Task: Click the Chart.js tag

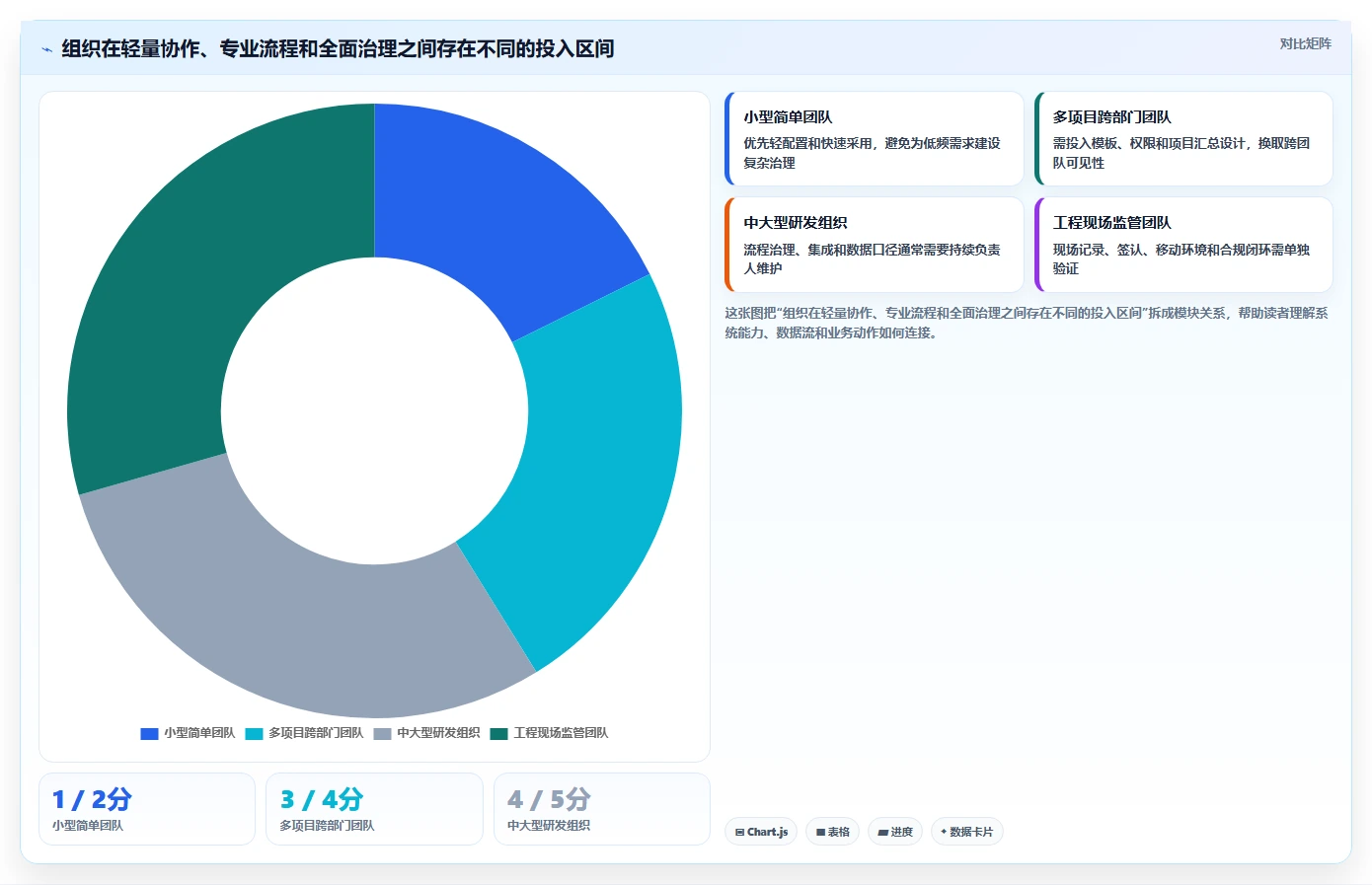Action: (x=761, y=832)
